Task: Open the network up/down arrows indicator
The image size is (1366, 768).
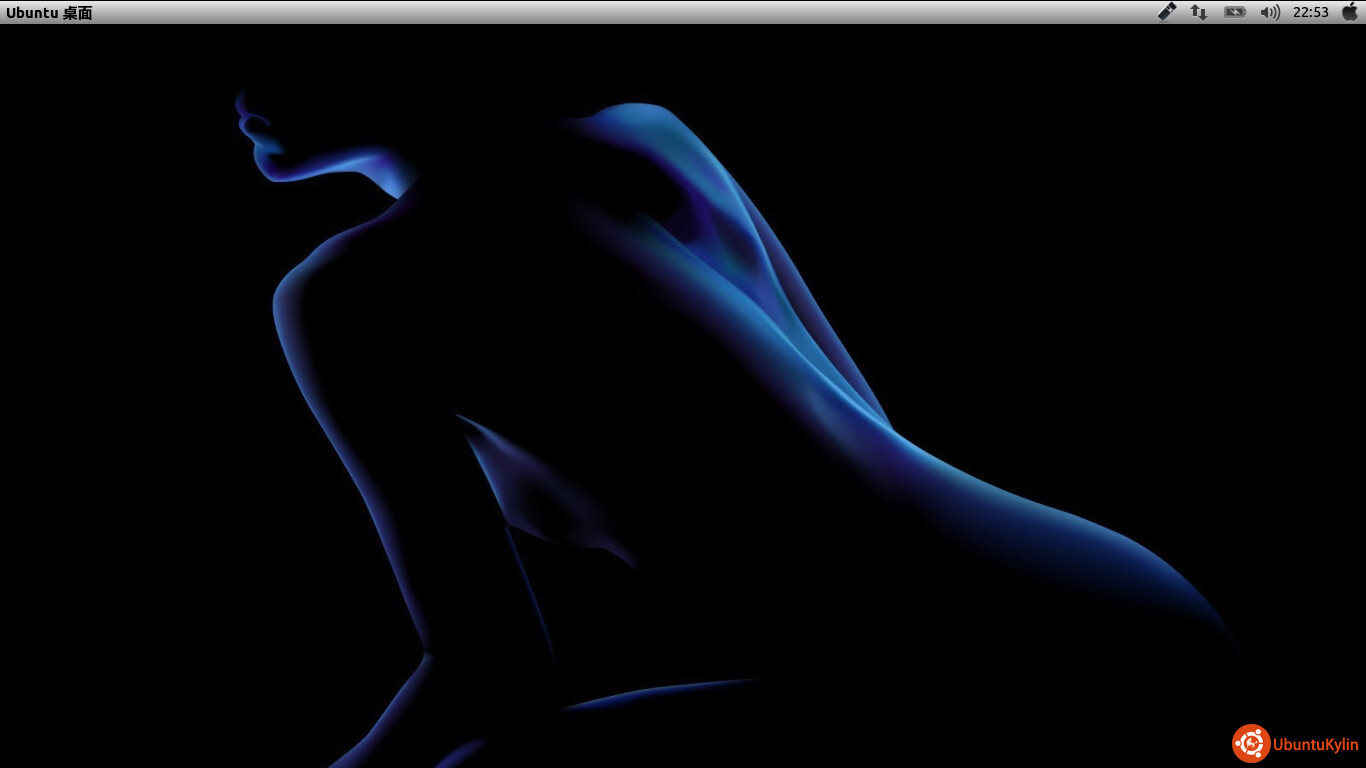Action: (1198, 12)
